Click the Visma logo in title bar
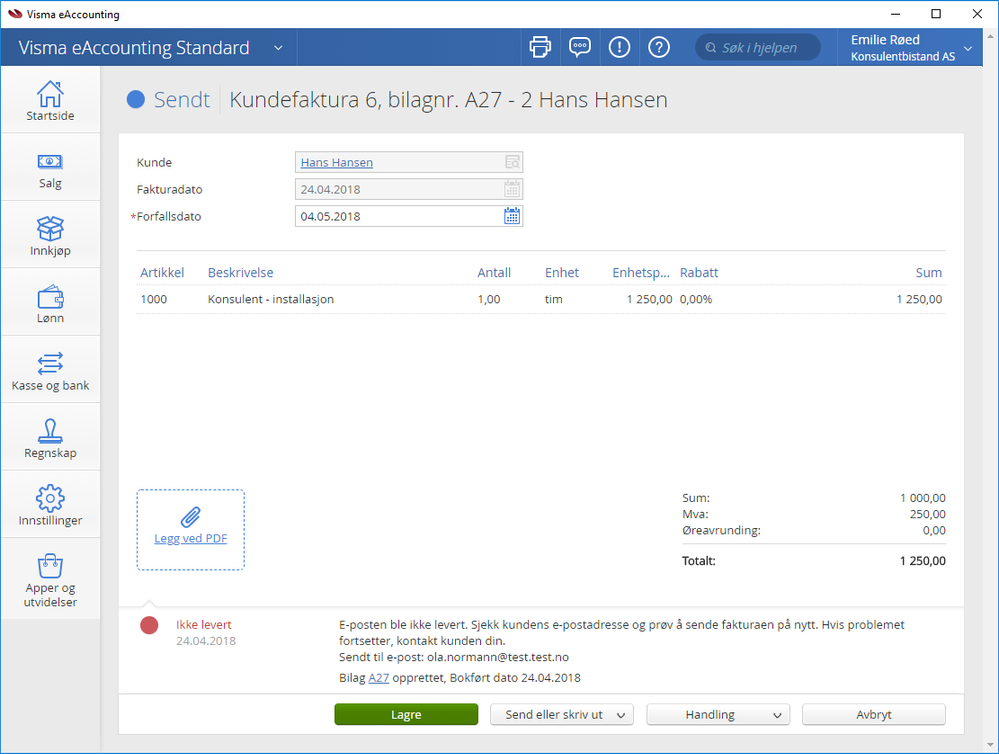 click(x=15, y=14)
